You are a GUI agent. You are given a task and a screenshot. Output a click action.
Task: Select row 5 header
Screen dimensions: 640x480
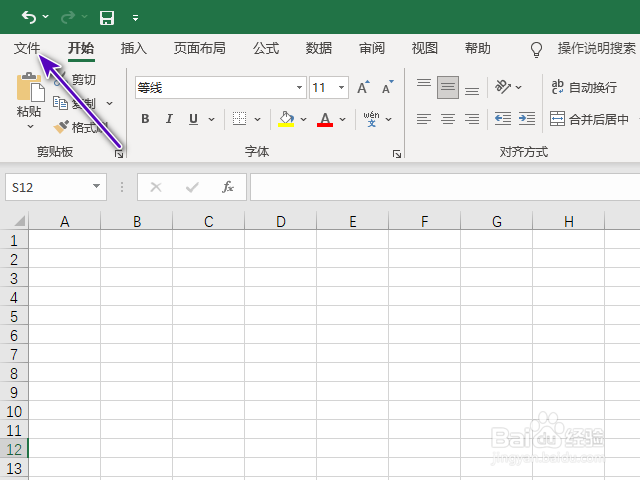(14, 316)
